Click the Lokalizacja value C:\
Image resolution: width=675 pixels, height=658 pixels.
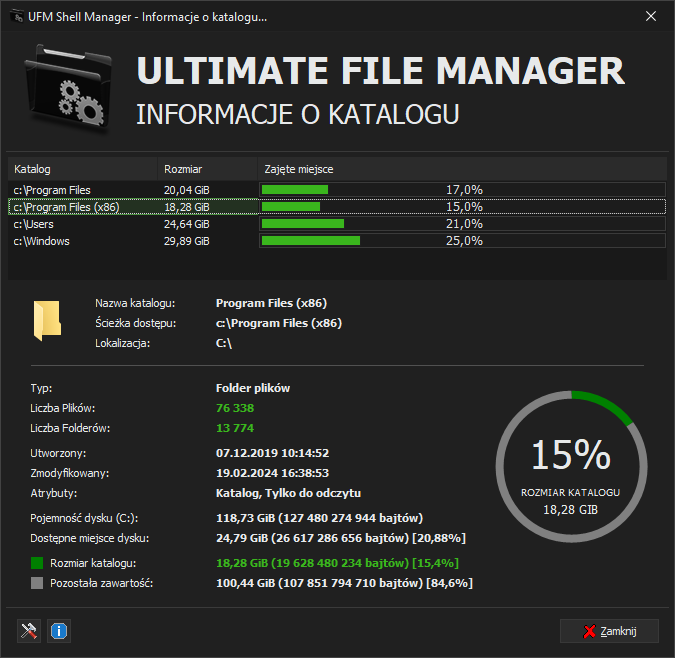click(224, 343)
